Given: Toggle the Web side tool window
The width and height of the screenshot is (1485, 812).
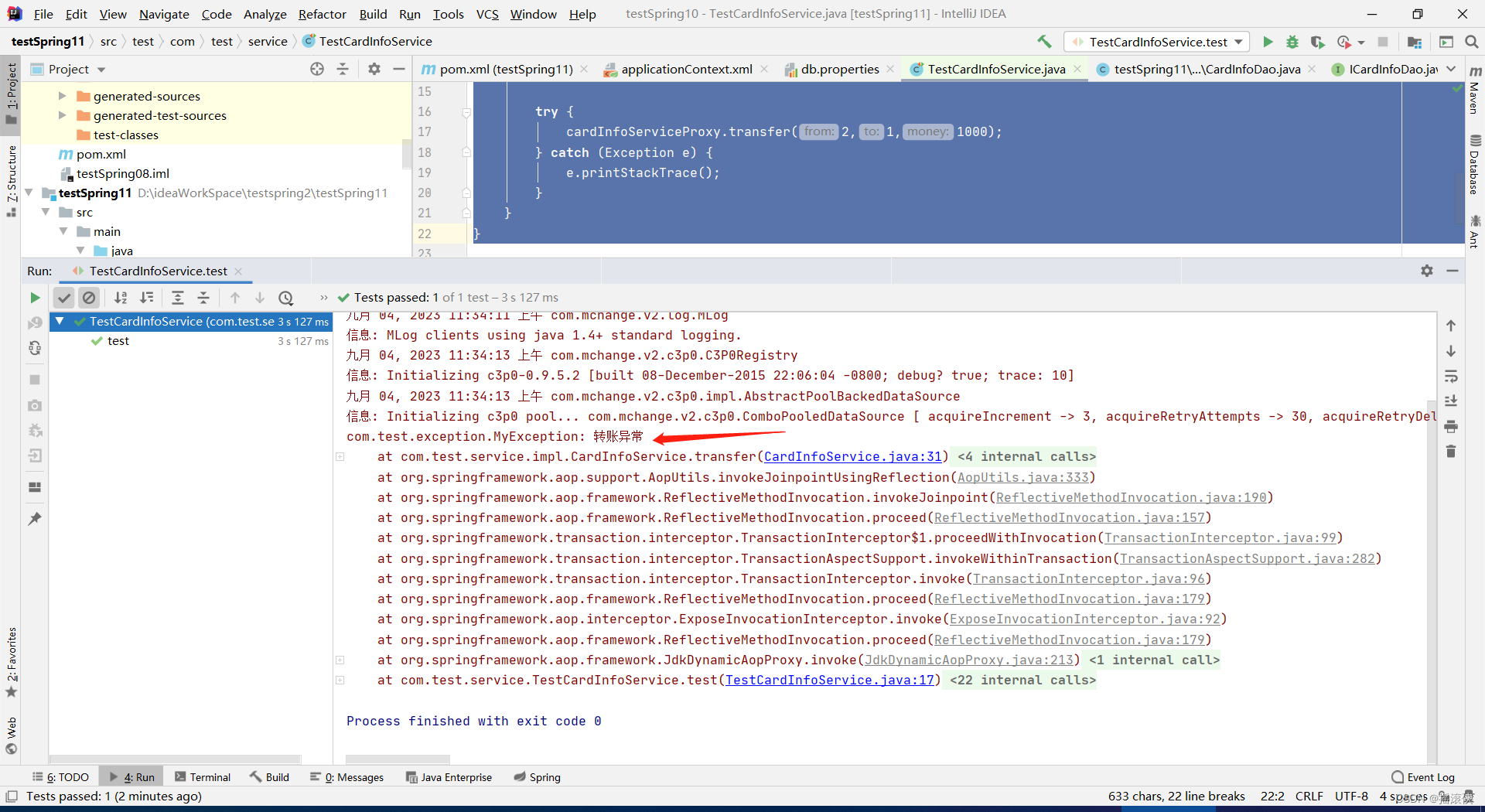Looking at the screenshot, I should [x=11, y=735].
